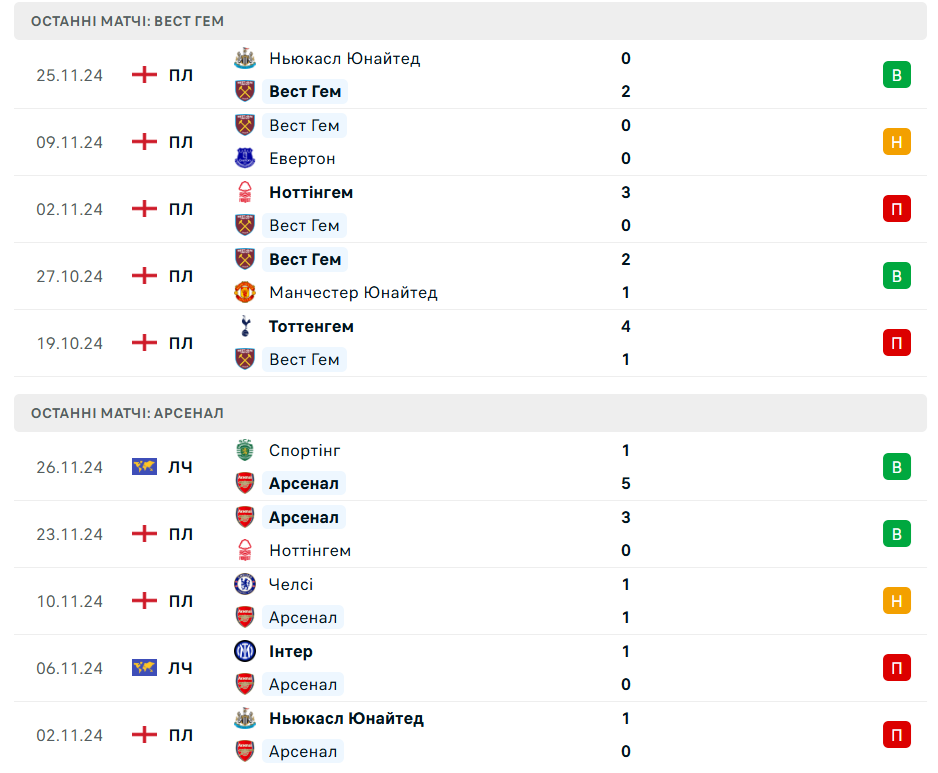Open the Ноттінгем link in 23.11.24 Arsenal match
This screenshot has width=938, height=773.
310,550
